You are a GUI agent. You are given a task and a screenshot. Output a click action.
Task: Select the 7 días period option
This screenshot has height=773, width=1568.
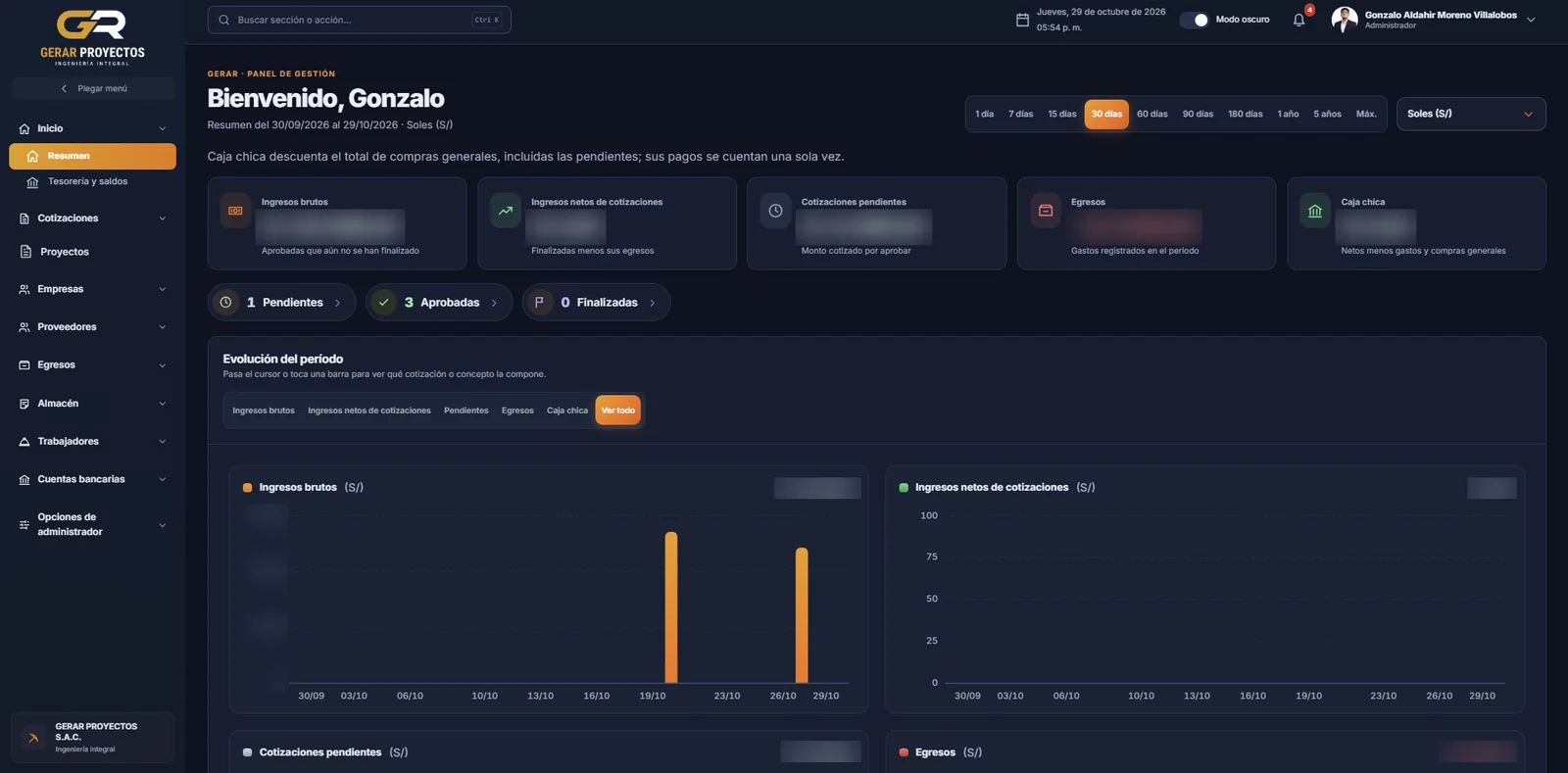[x=1021, y=114]
